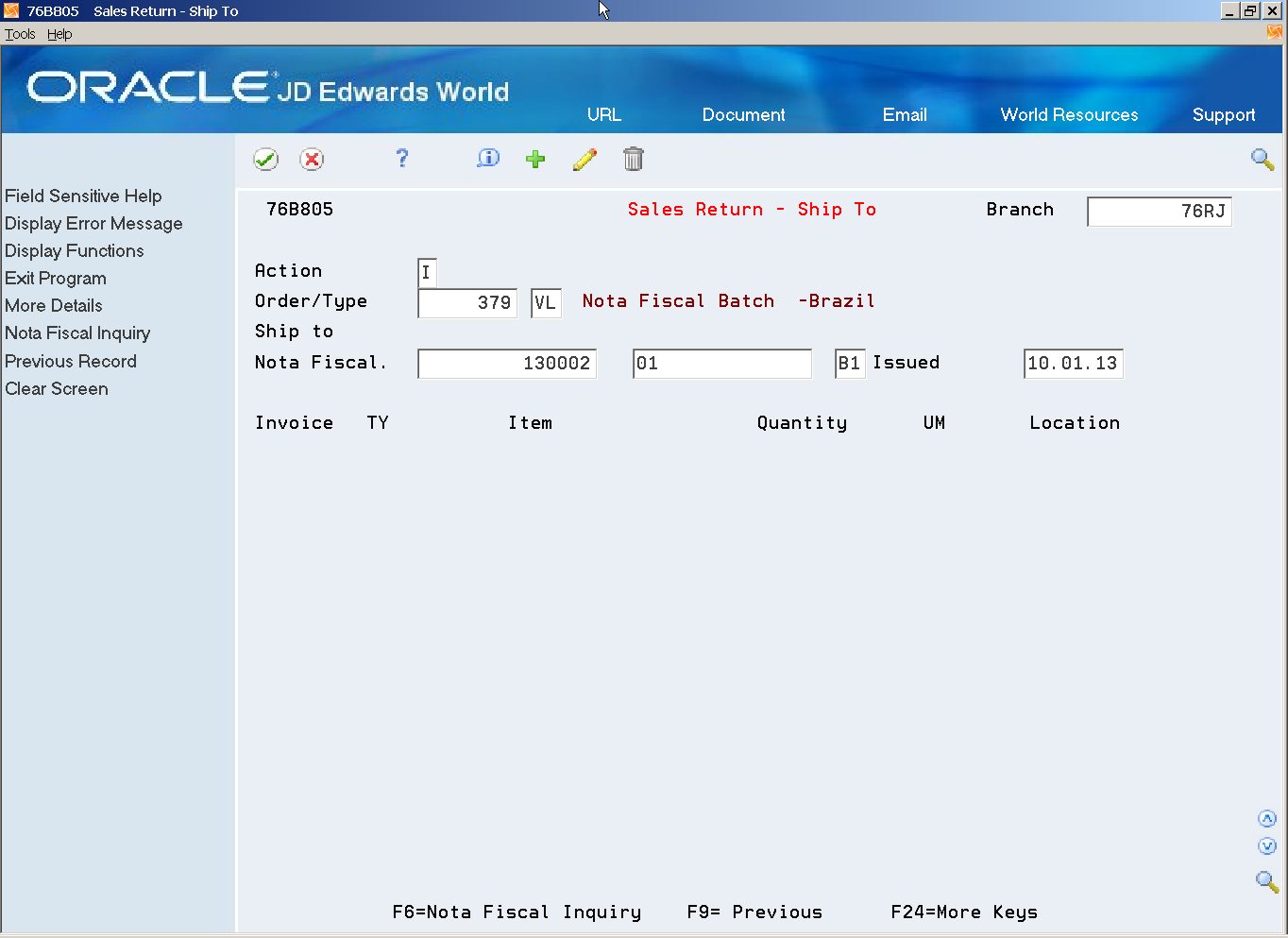Click F24=More Keys function key
This screenshot has height=938, width=1288.
tap(964, 912)
